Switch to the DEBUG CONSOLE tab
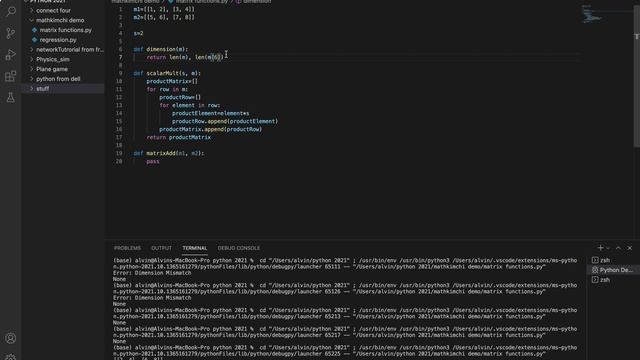640x360 pixels. [238, 248]
